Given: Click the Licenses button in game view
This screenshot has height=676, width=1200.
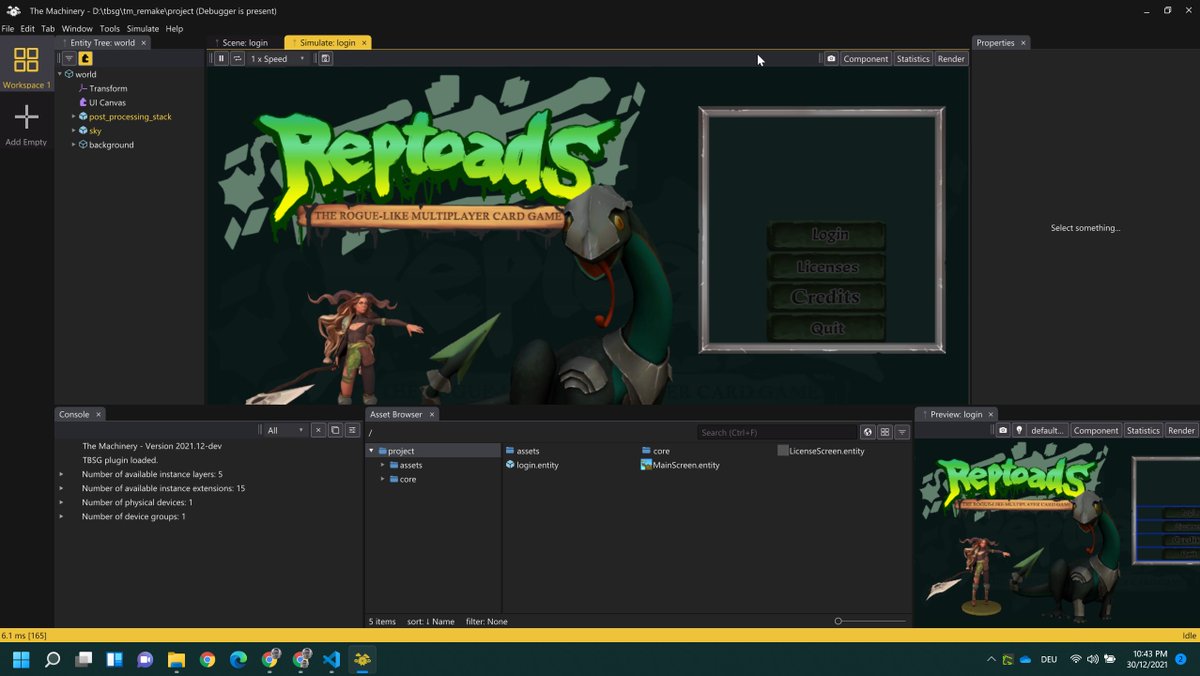Looking at the screenshot, I should (x=827, y=266).
